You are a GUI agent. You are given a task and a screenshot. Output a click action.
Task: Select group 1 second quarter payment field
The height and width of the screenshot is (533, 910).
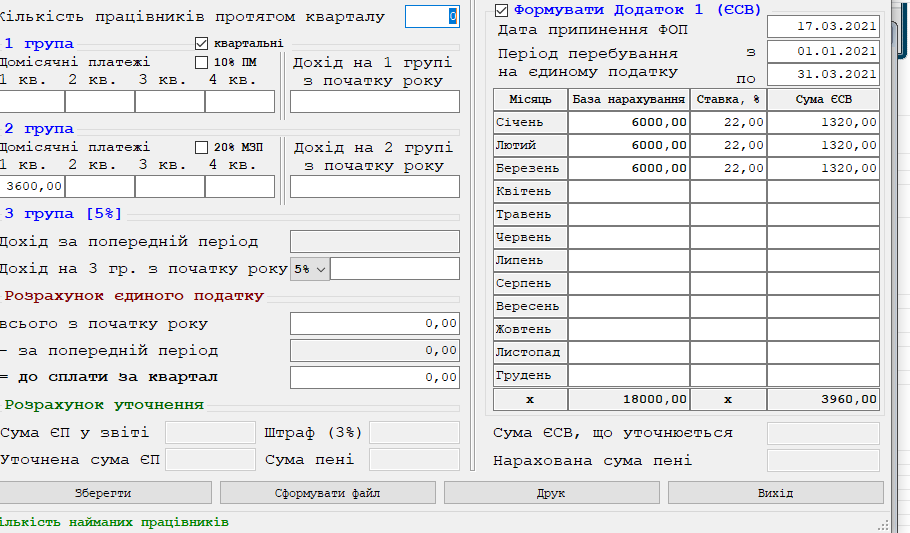coord(100,102)
